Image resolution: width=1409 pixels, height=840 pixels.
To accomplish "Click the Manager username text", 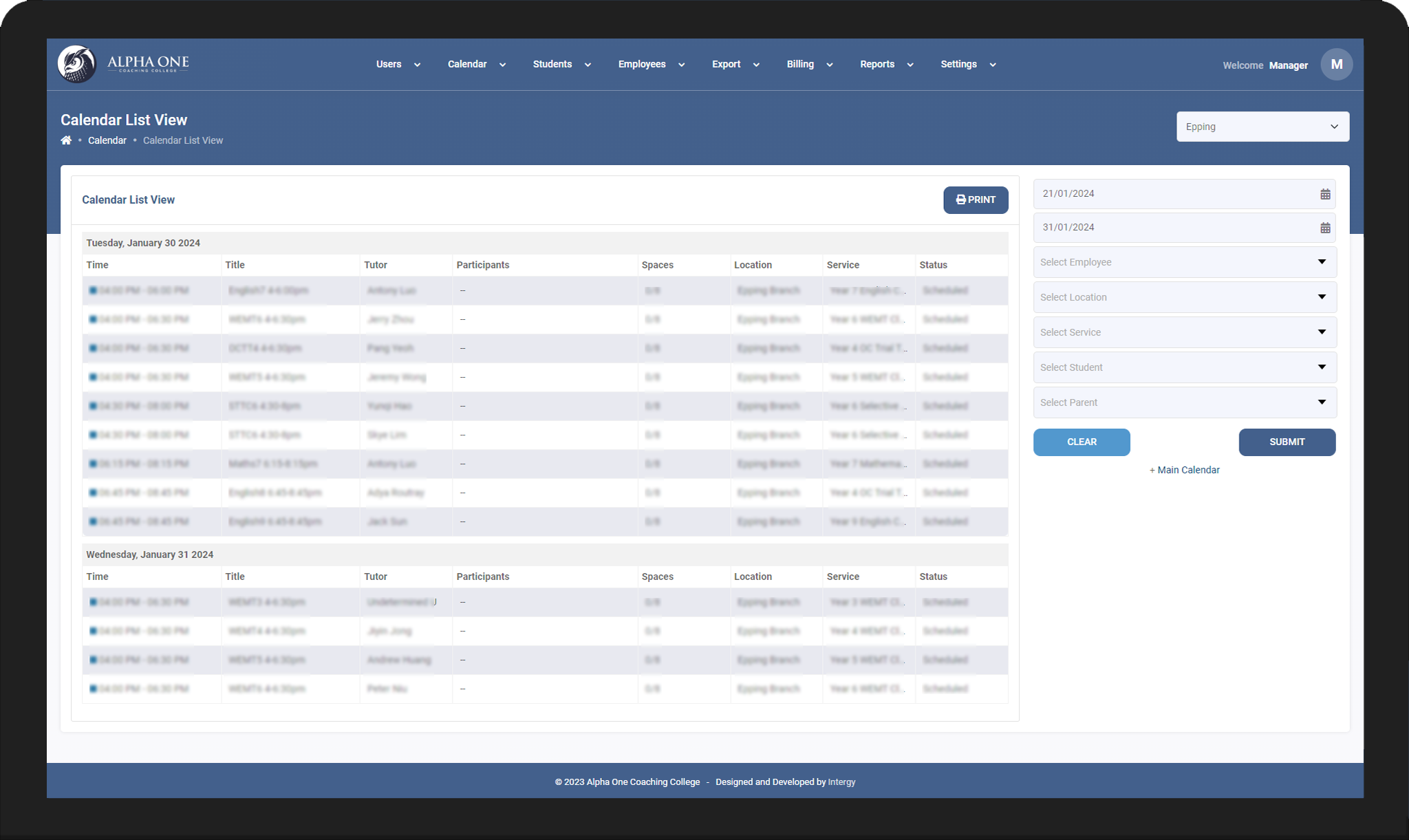I will (x=1288, y=65).
